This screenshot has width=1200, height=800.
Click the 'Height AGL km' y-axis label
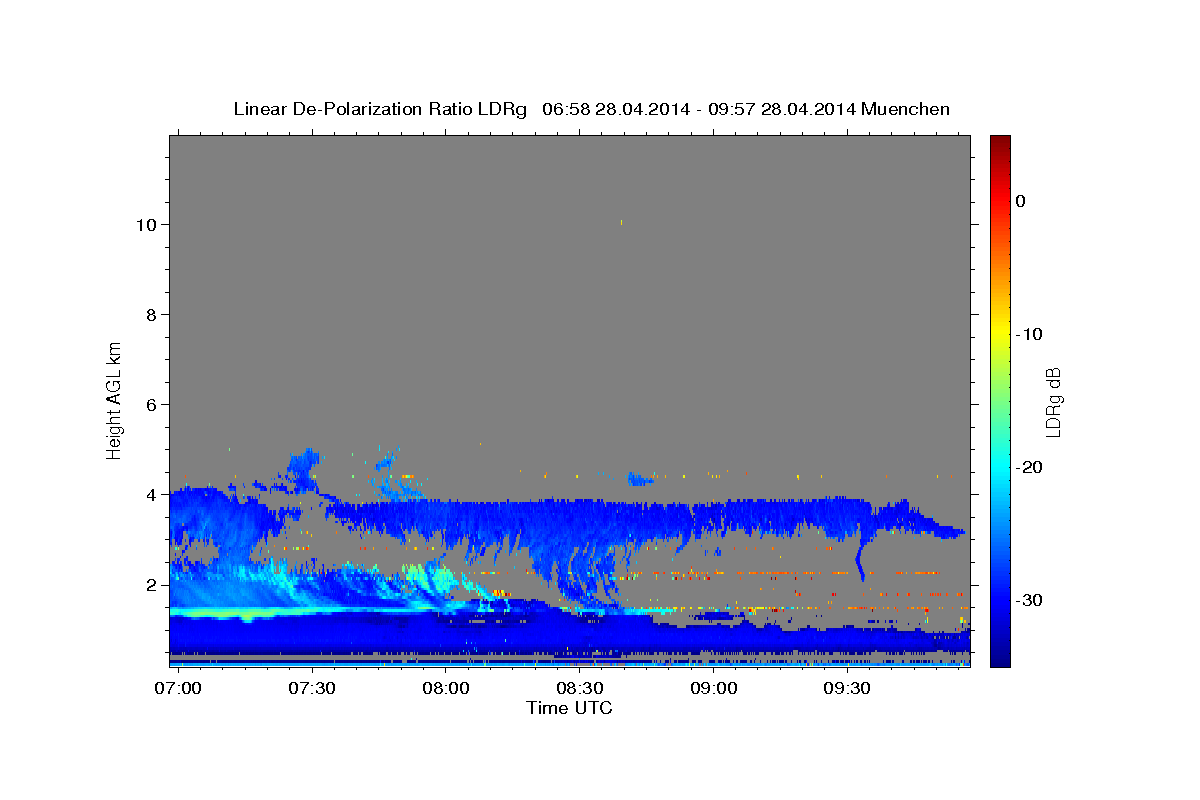tap(114, 399)
